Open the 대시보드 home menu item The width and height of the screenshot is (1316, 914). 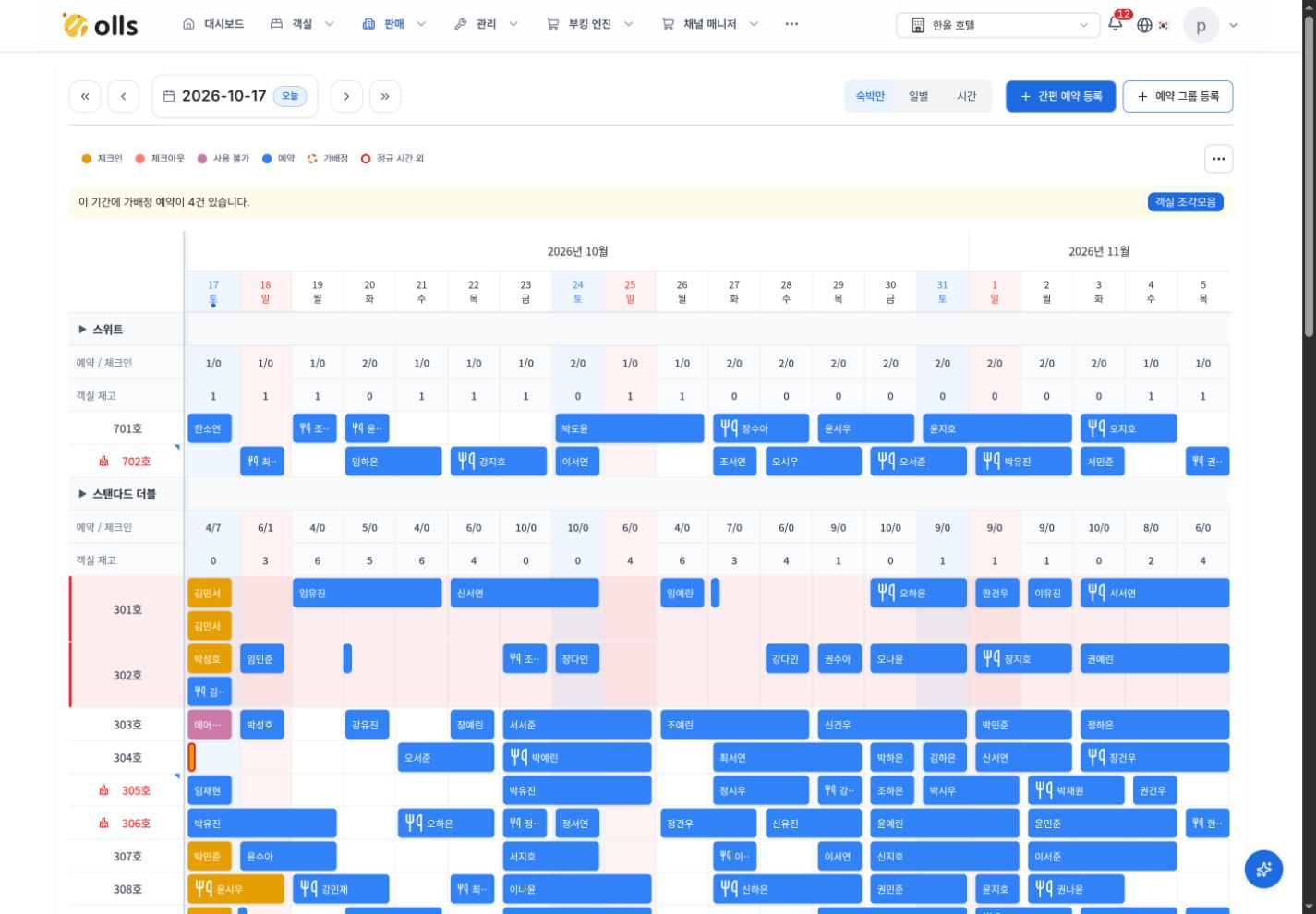(213, 24)
